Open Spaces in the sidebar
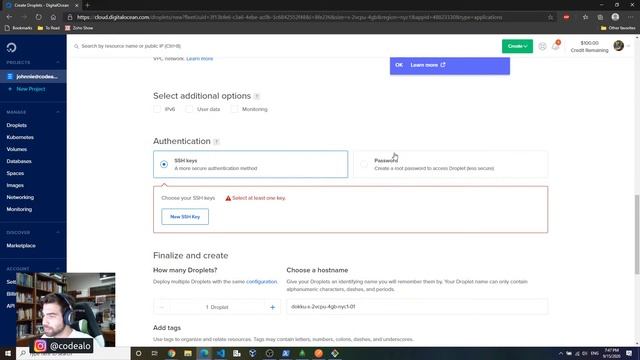 pyautogui.click(x=15, y=173)
